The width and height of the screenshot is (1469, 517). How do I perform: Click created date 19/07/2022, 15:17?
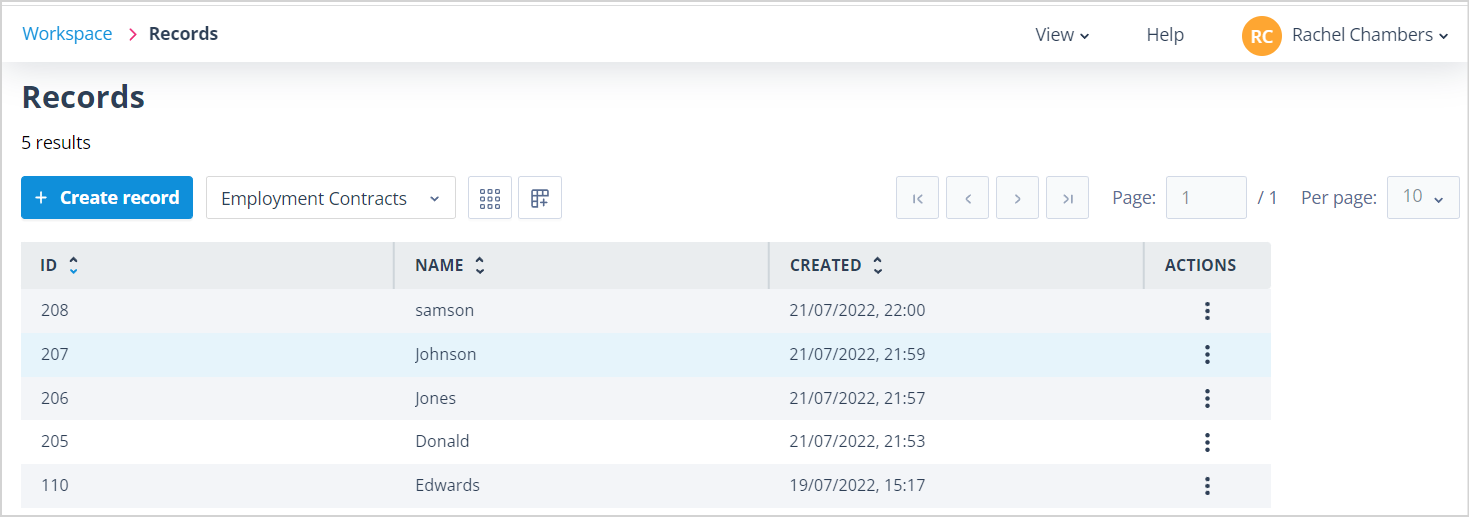[858, 485]
